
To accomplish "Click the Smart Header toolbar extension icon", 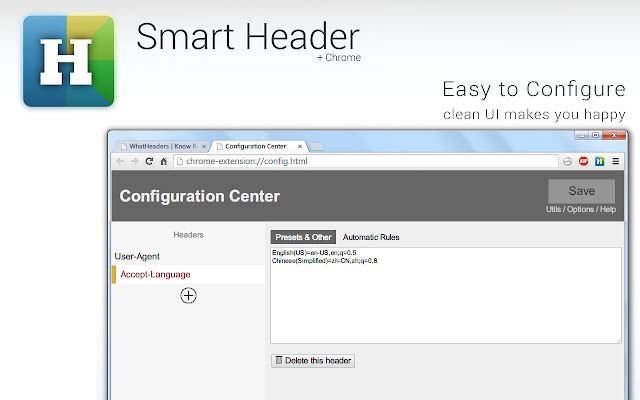I will pos(599,161).
